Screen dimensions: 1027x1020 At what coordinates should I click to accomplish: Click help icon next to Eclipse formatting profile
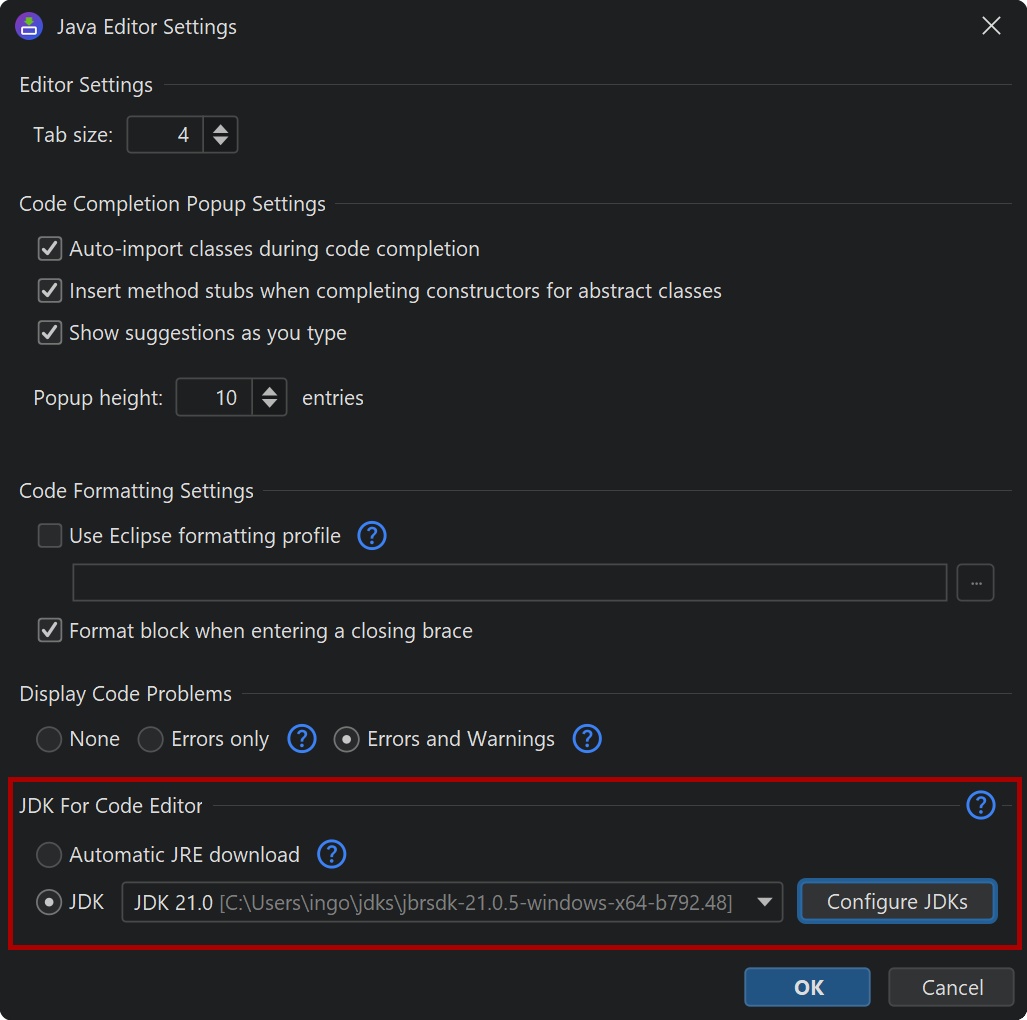click(x=372, y=536)
